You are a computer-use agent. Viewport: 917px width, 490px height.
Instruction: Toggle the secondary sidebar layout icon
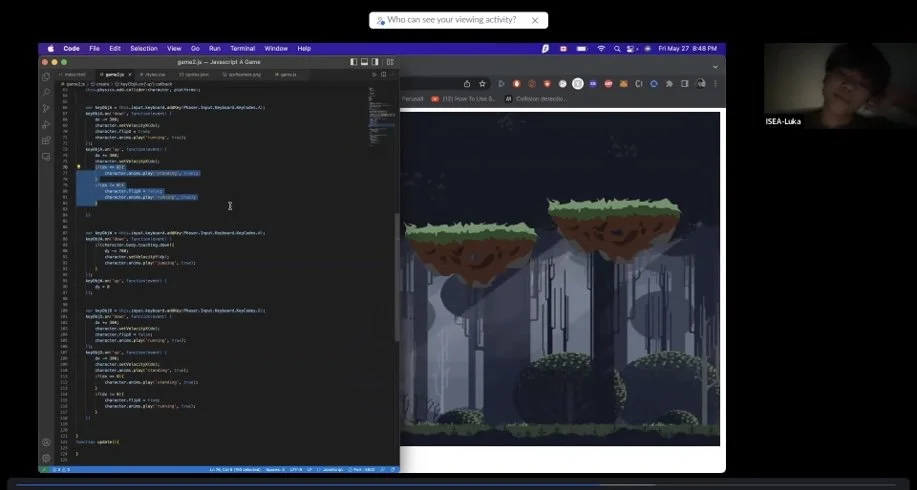click(375, 61)
